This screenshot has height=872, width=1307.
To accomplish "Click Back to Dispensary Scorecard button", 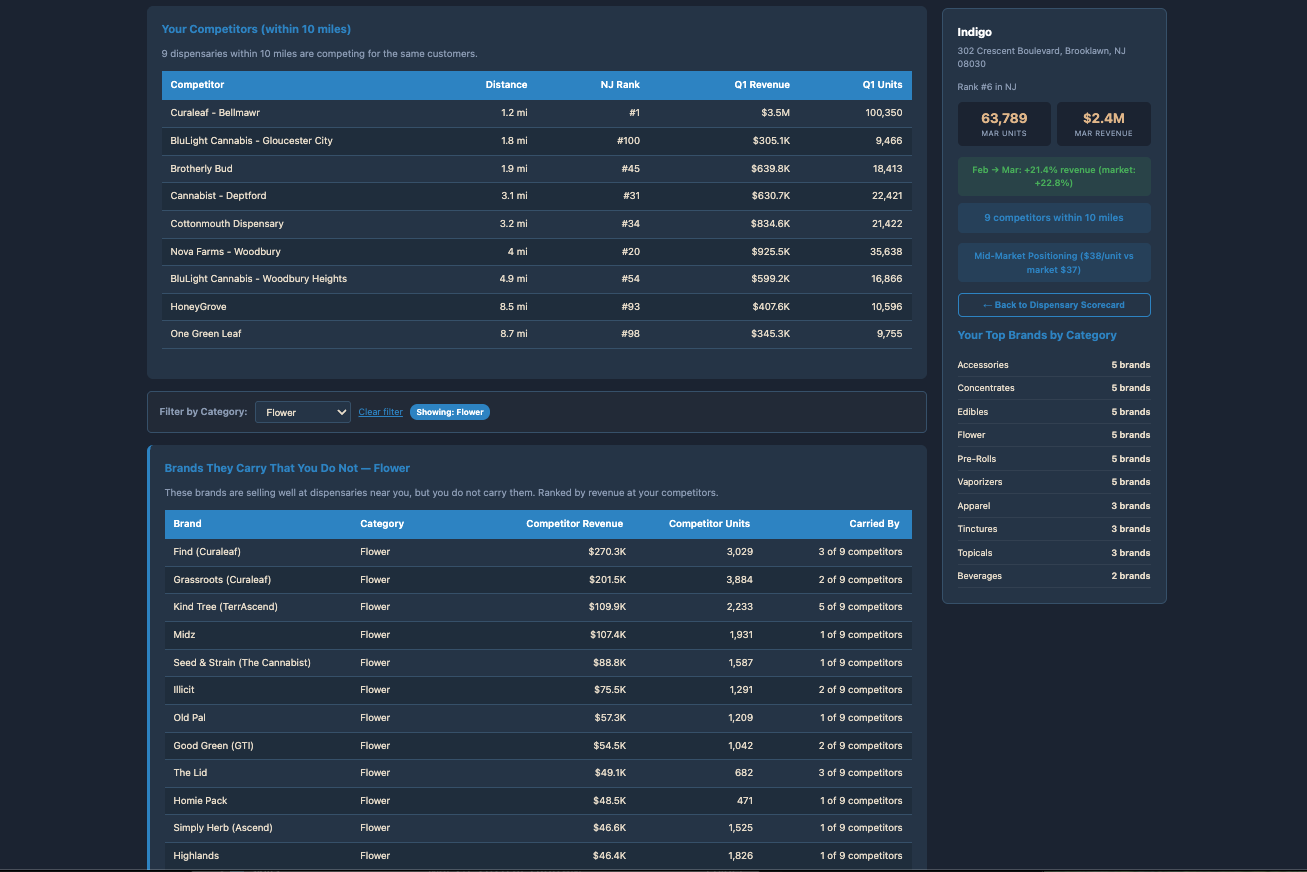I will pyautogui.click(x=1054, y=305).
